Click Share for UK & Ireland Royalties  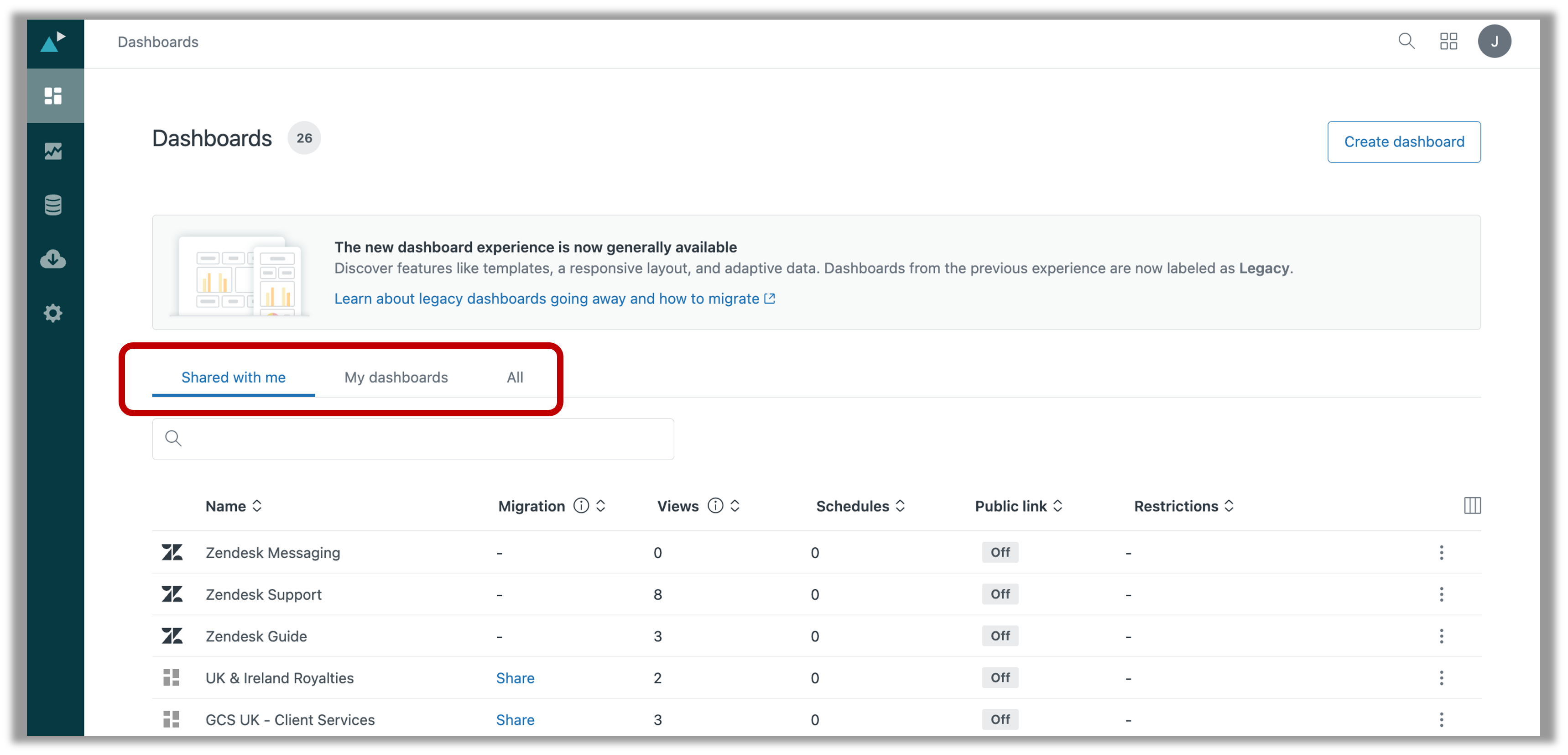coord(515,678)
